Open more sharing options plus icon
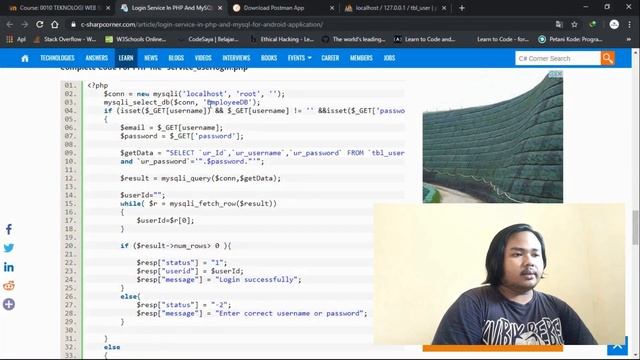 coord(9,304)
